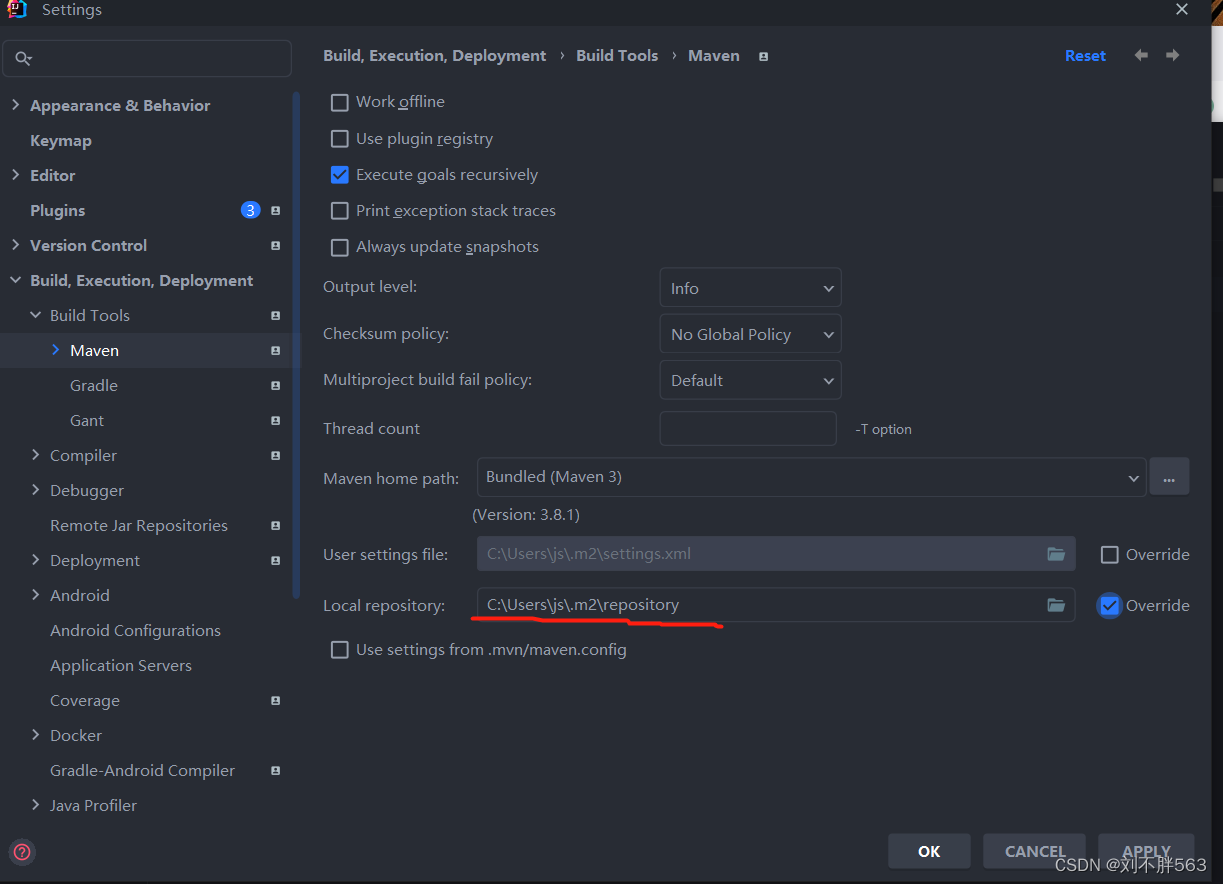Click the settings search field

coord(147,59)
